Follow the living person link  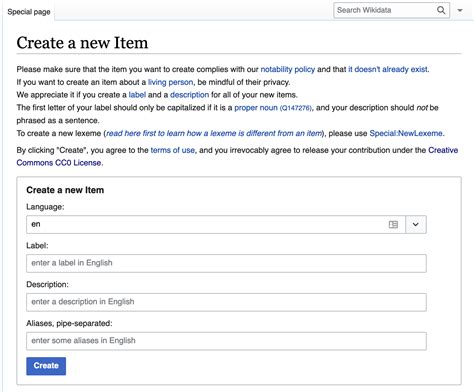tap(170, 82)
